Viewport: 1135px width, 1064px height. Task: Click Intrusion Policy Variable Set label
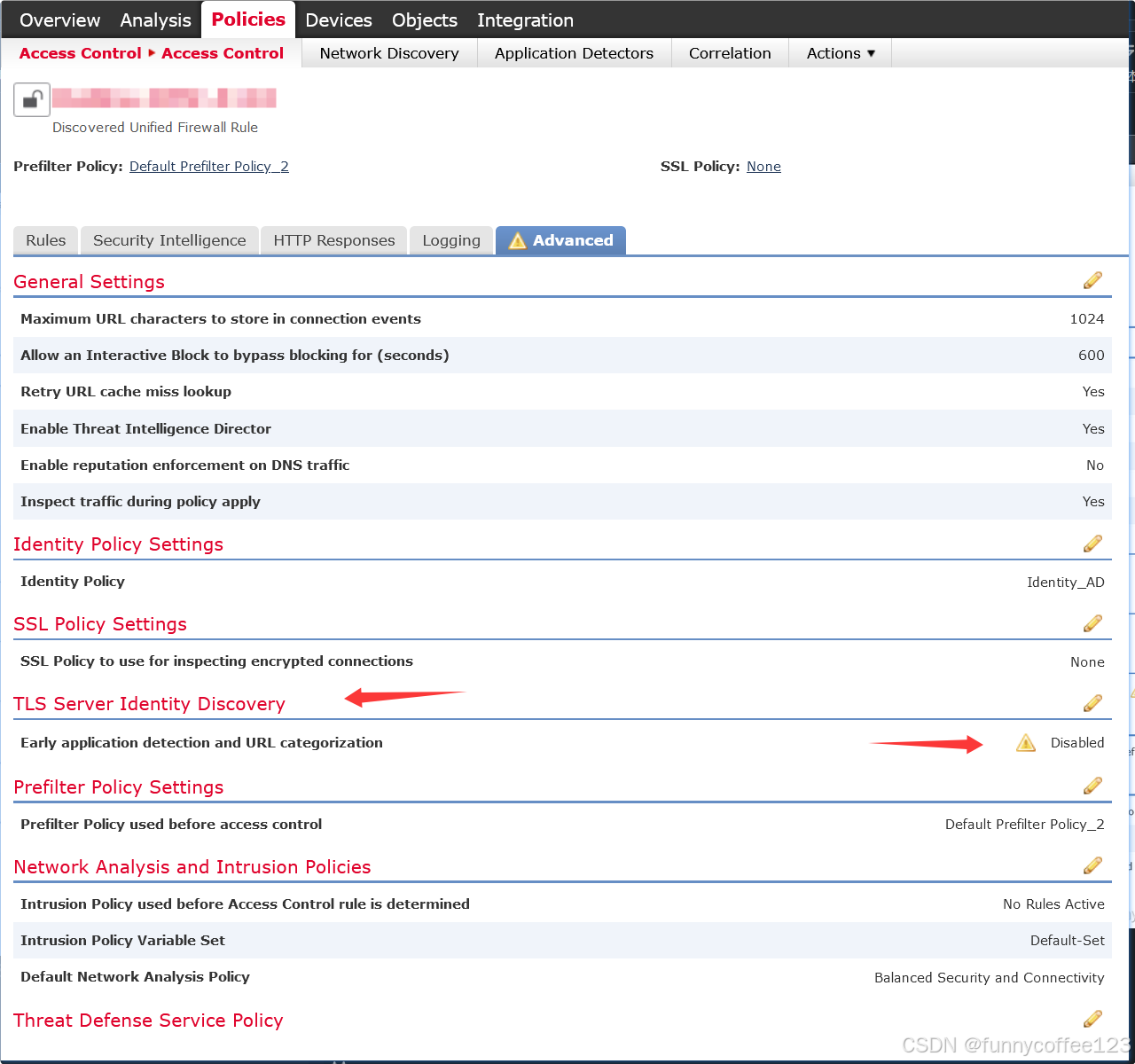tap(122, 941)
